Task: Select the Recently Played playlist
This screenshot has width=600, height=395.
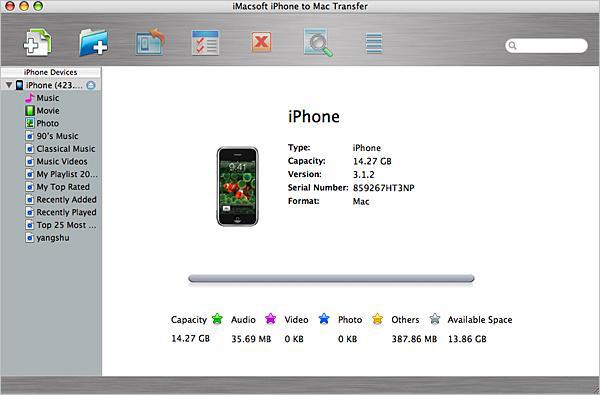Action: (x=66, y=212)
